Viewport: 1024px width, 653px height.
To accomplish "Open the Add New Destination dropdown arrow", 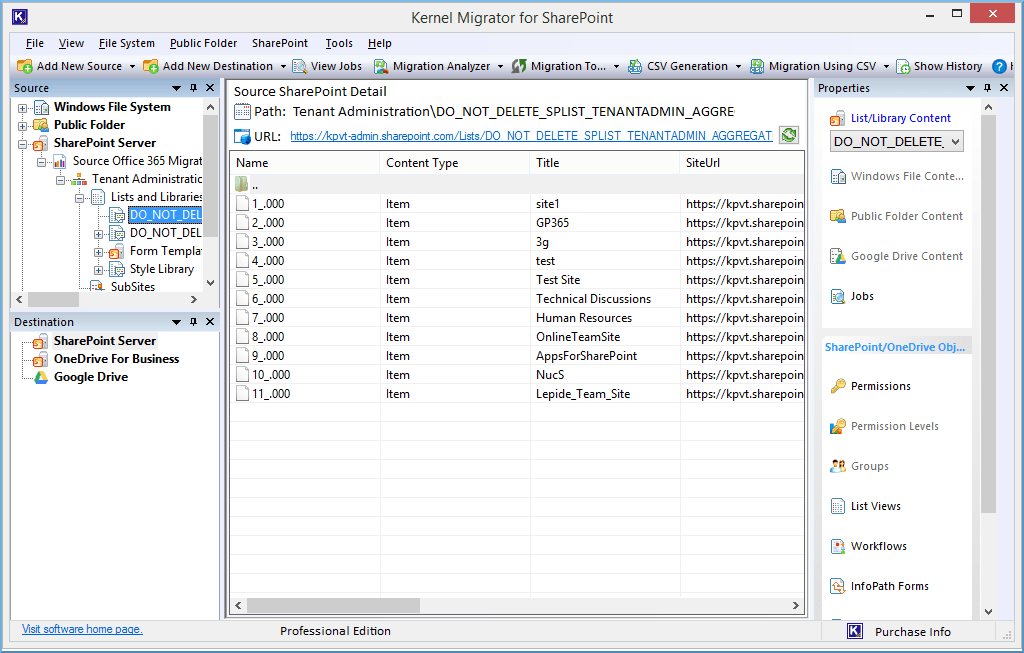I will click(283, 67).
